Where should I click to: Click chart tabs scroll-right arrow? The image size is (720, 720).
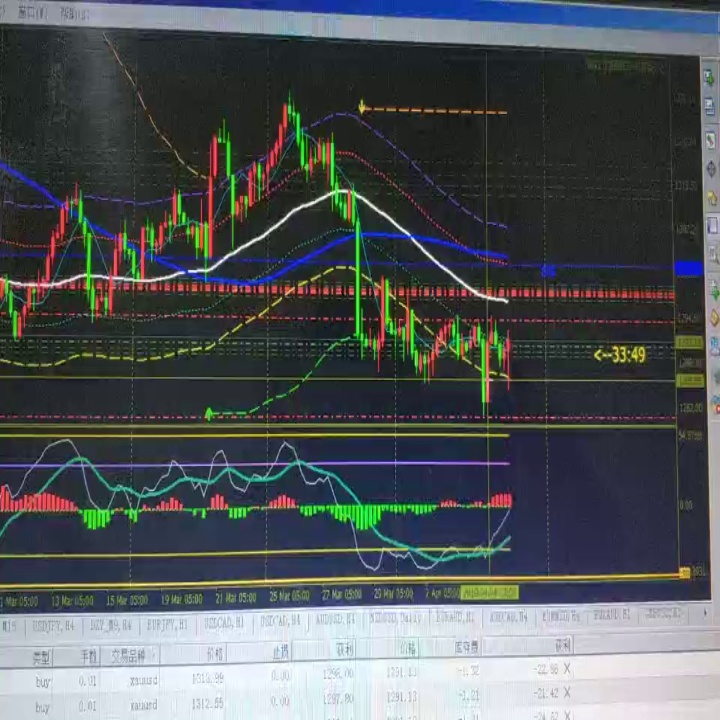click(705, 612)
